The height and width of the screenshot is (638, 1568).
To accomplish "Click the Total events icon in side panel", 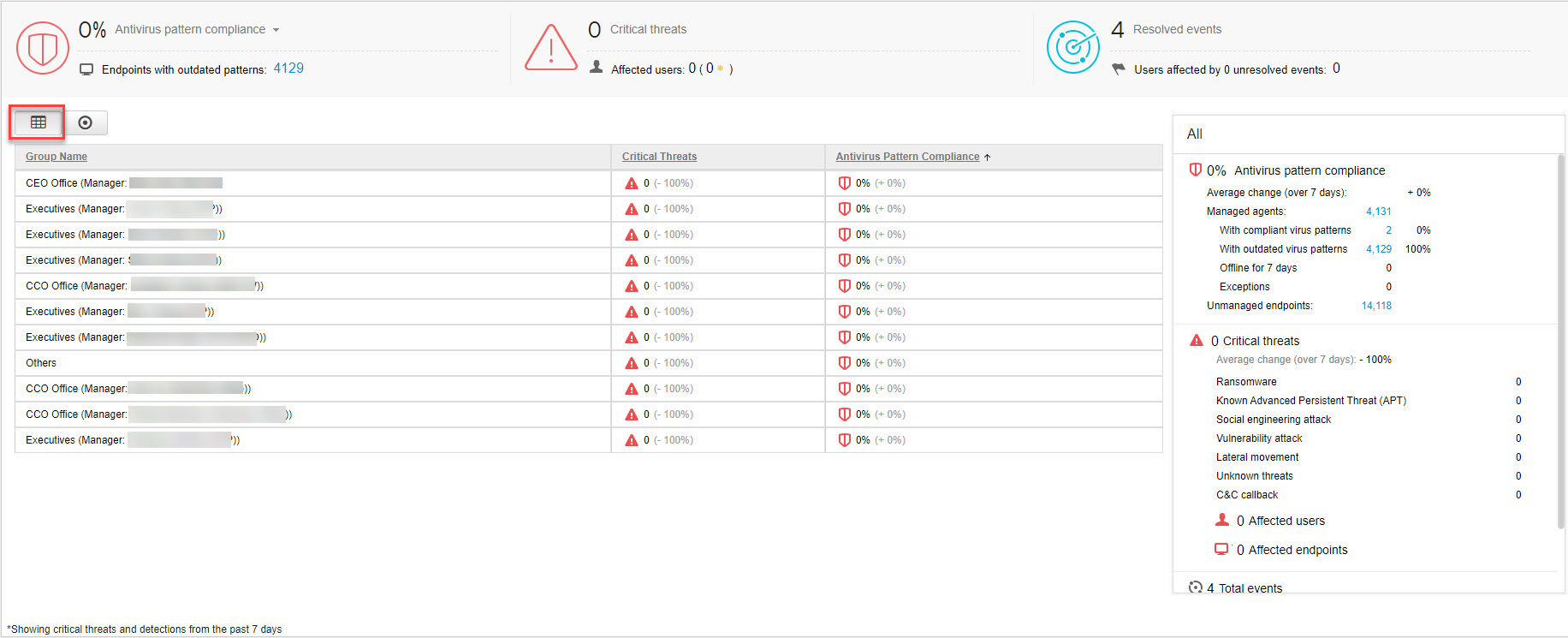I will tap(1196, 587).
